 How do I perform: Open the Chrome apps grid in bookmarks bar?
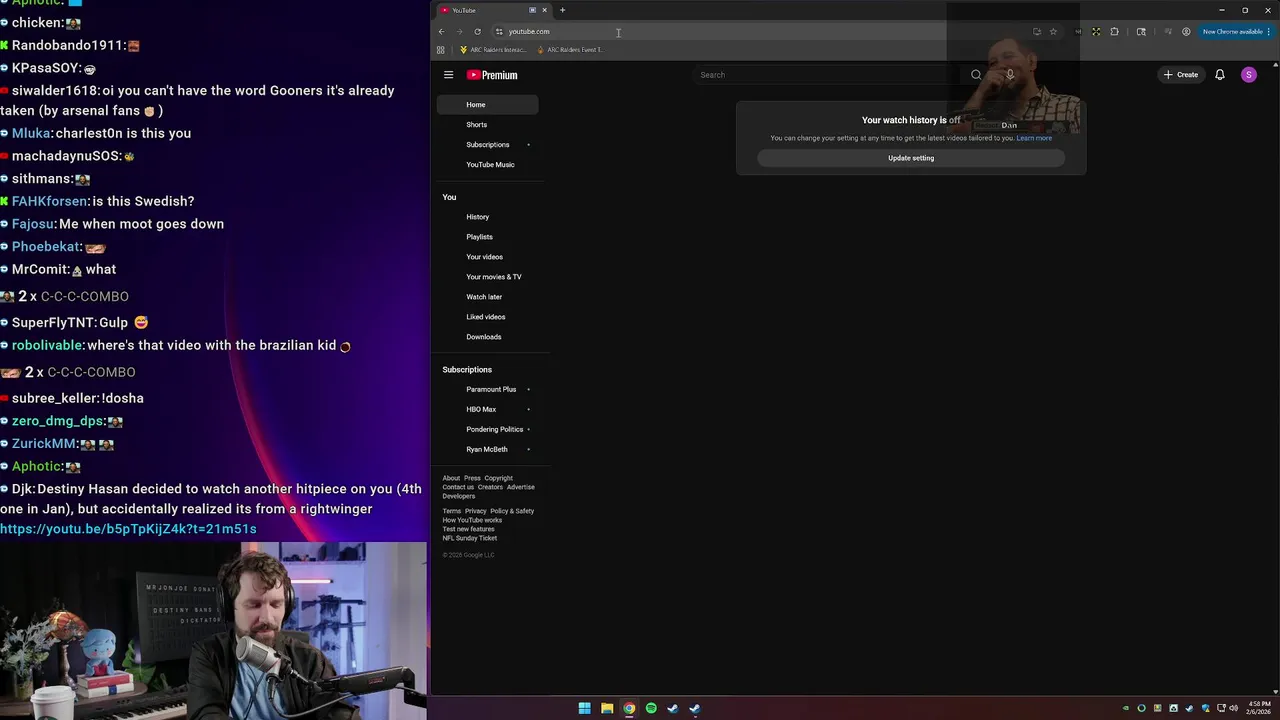pyautogui.click(x=440, y=50)
